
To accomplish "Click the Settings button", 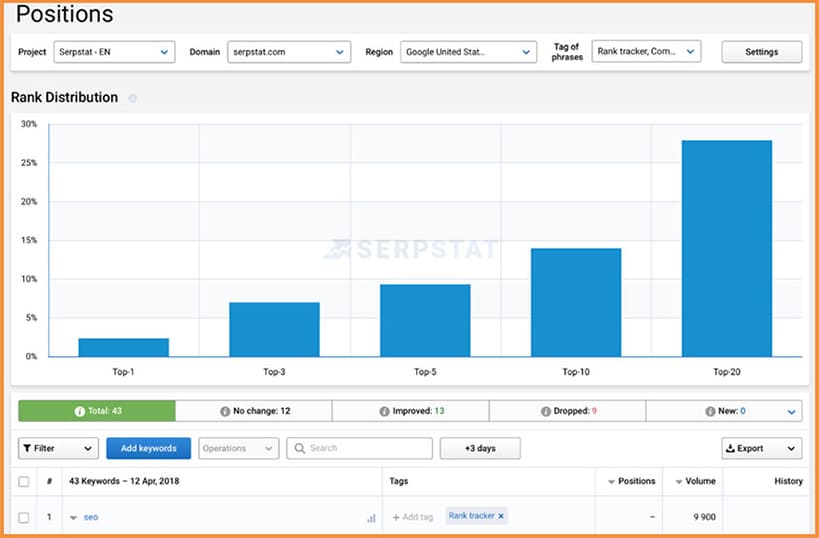I will coord(762,52).
